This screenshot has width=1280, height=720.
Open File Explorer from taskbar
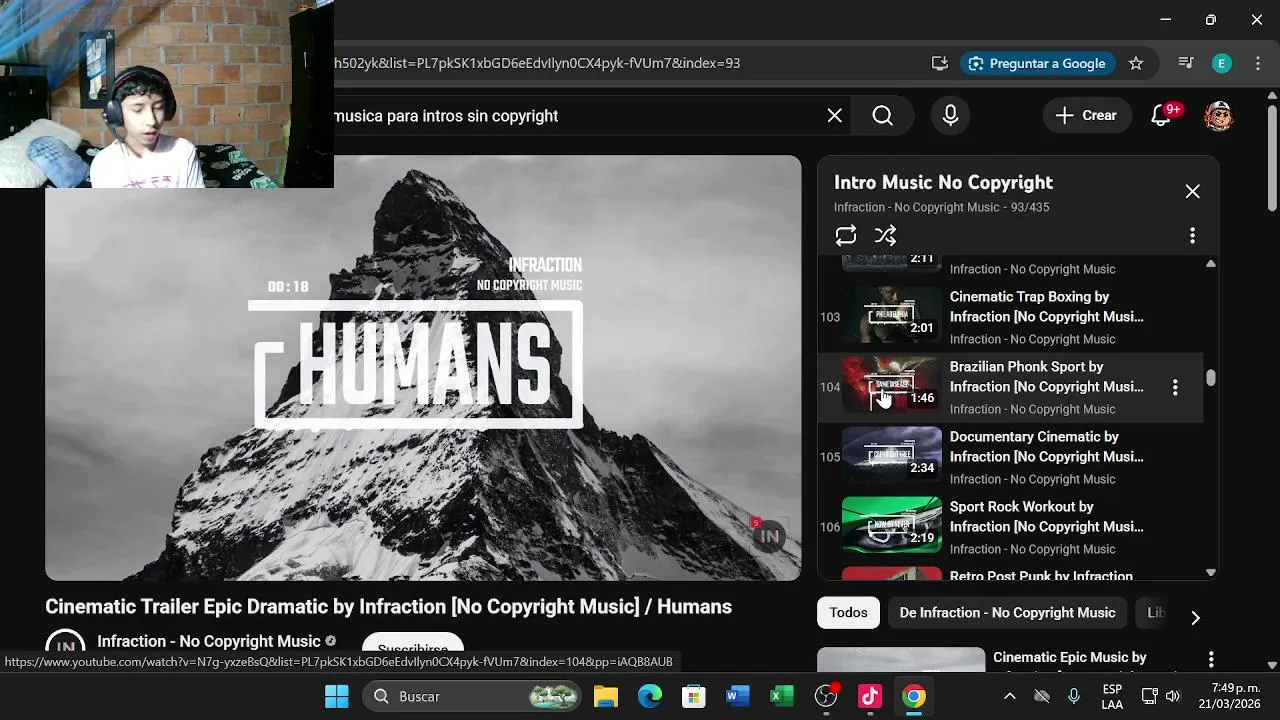[606, 696]
